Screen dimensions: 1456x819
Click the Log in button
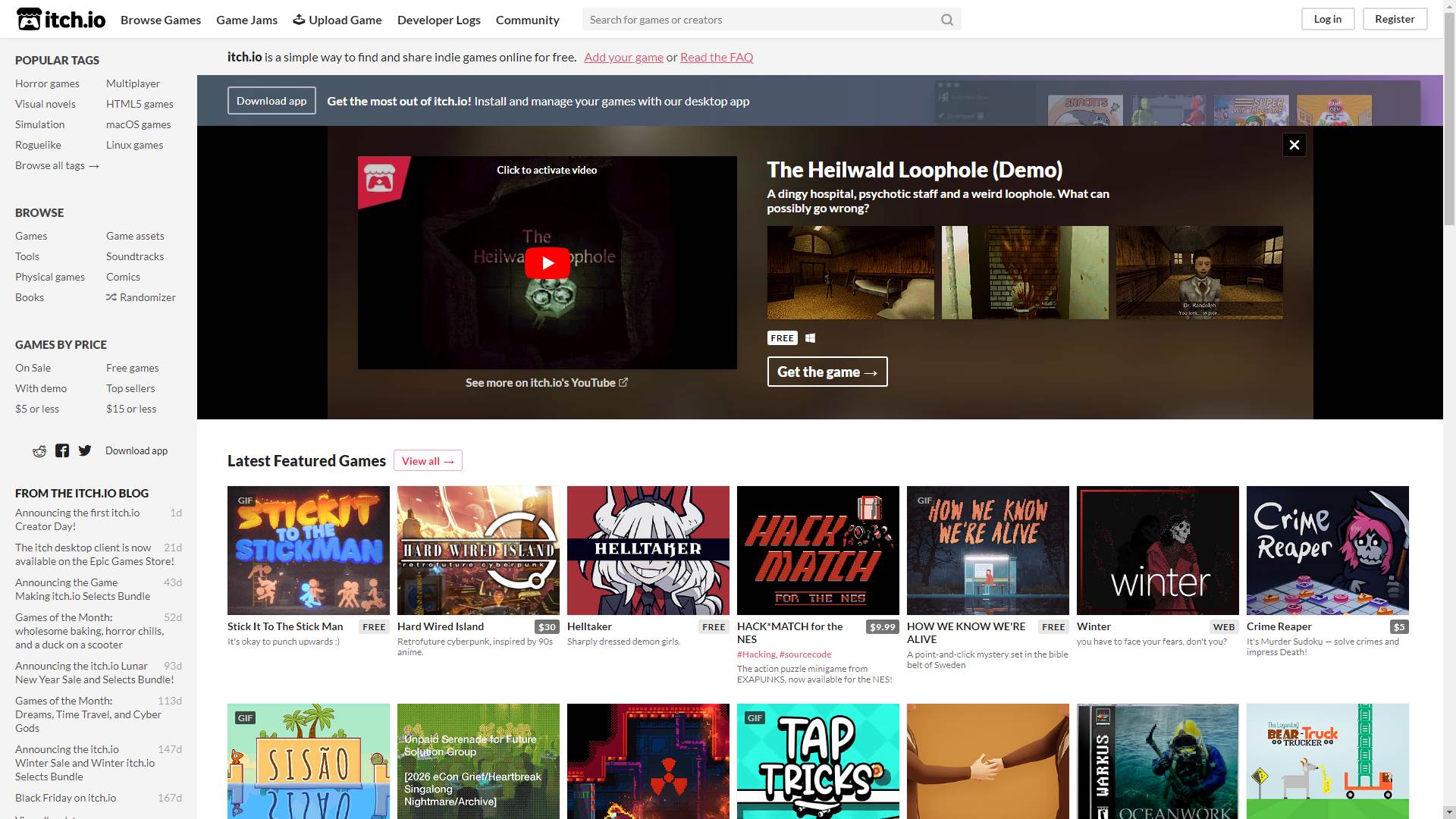click(1328, 19)
